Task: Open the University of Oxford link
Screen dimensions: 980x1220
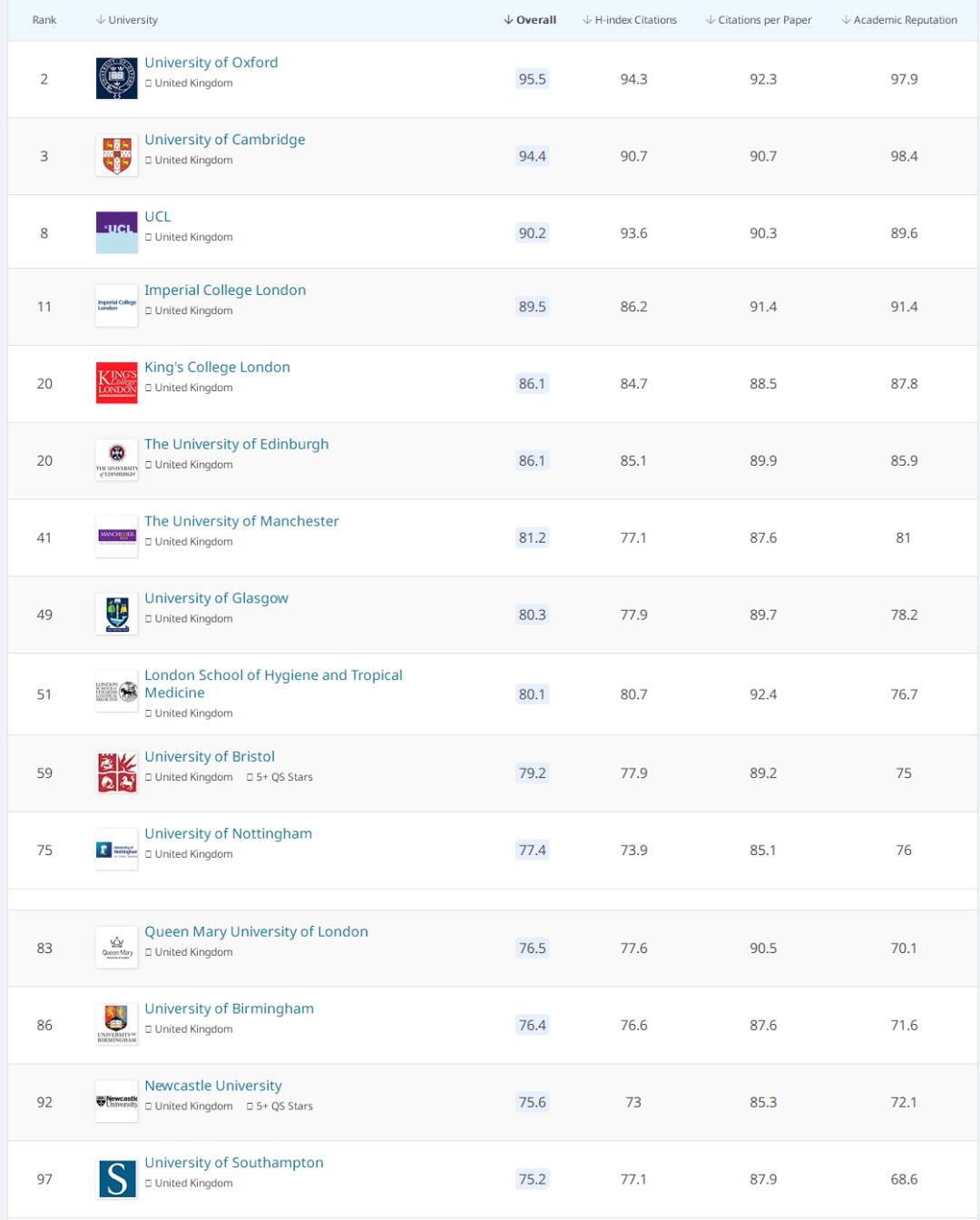Action: (211, 63)
